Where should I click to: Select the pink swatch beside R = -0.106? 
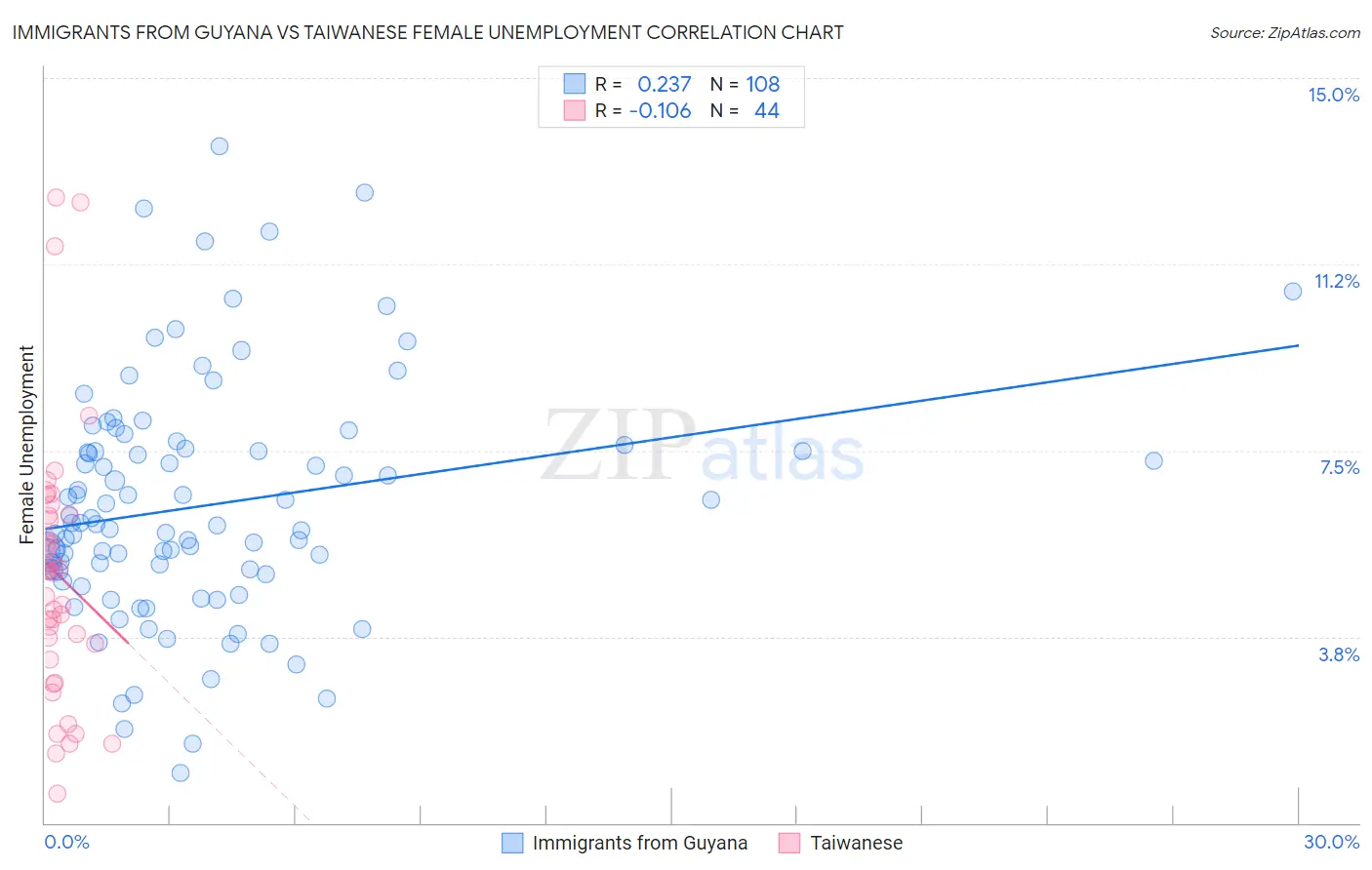(x=575, y=110)
